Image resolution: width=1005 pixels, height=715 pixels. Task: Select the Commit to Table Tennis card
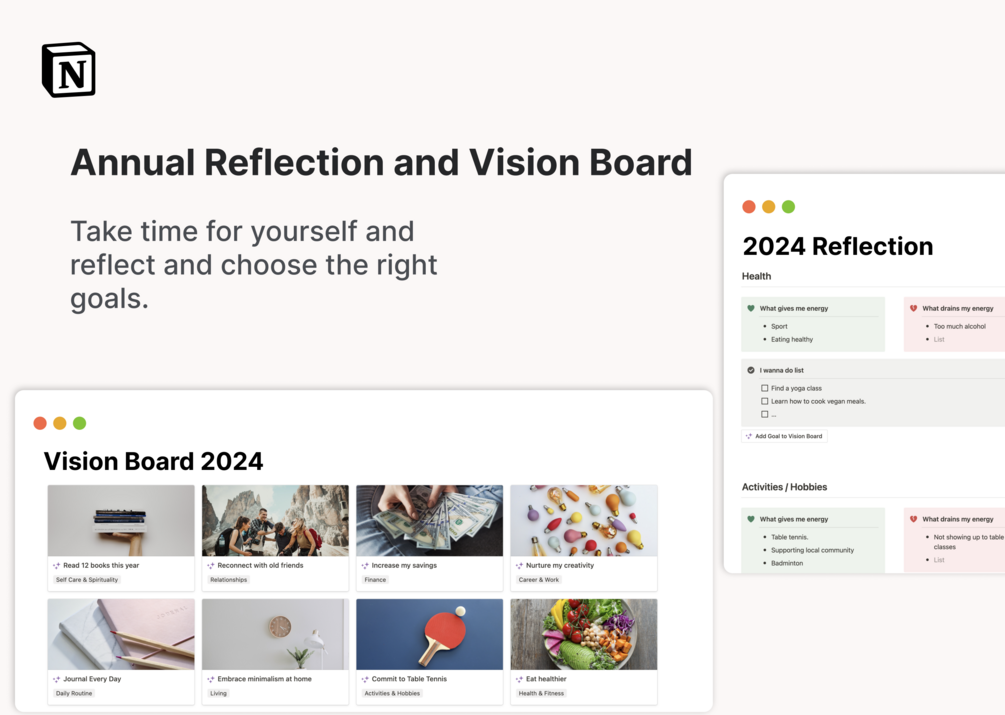[429, 652]
